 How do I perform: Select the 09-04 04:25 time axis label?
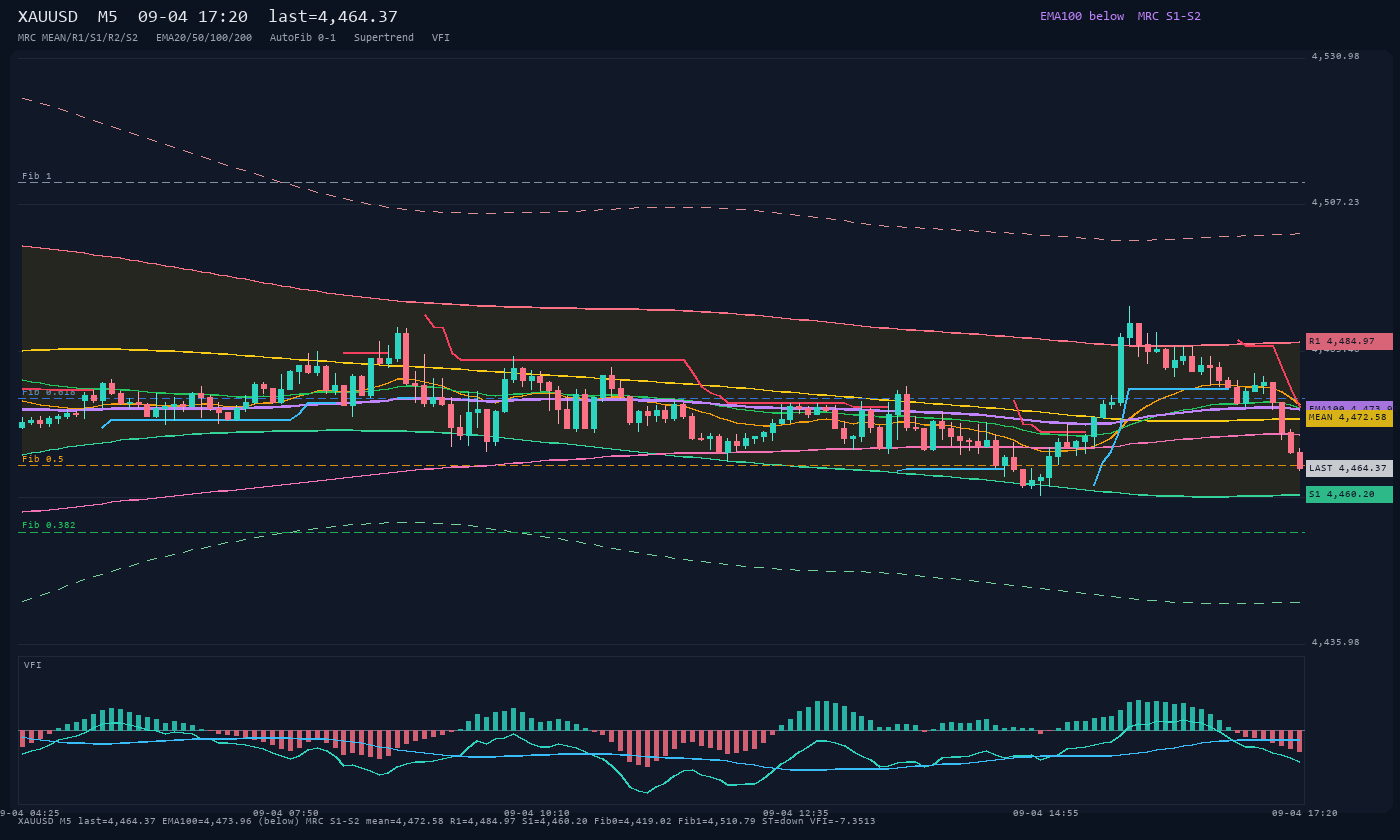coord(30,813)
